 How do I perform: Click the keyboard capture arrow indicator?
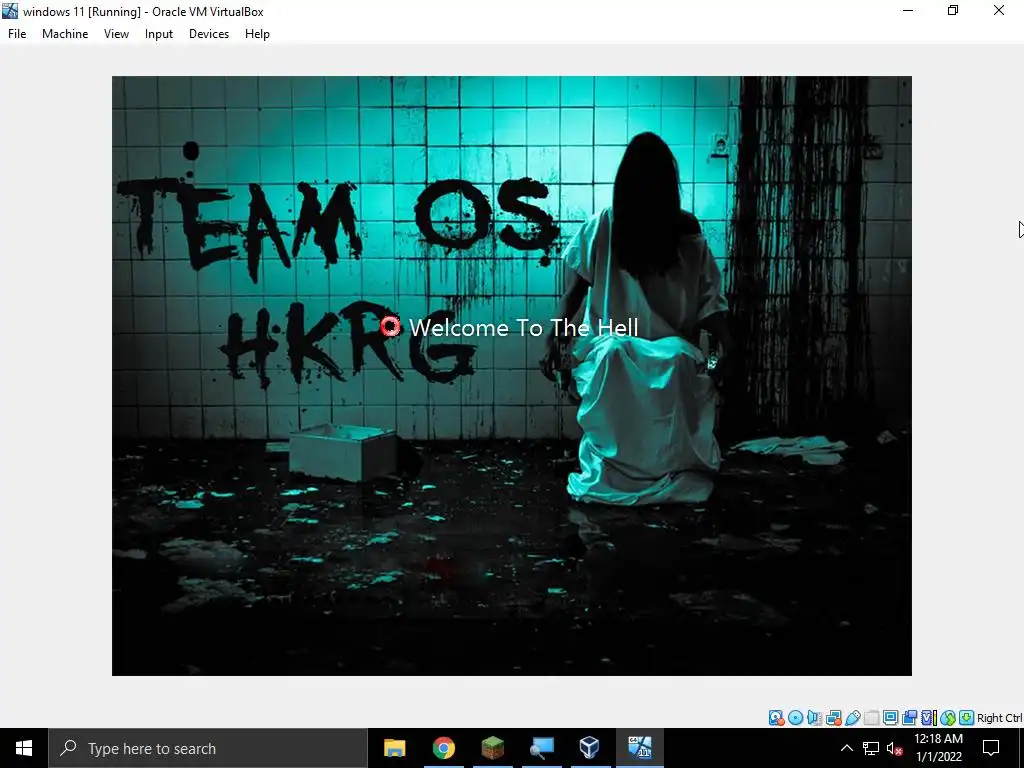967,718
